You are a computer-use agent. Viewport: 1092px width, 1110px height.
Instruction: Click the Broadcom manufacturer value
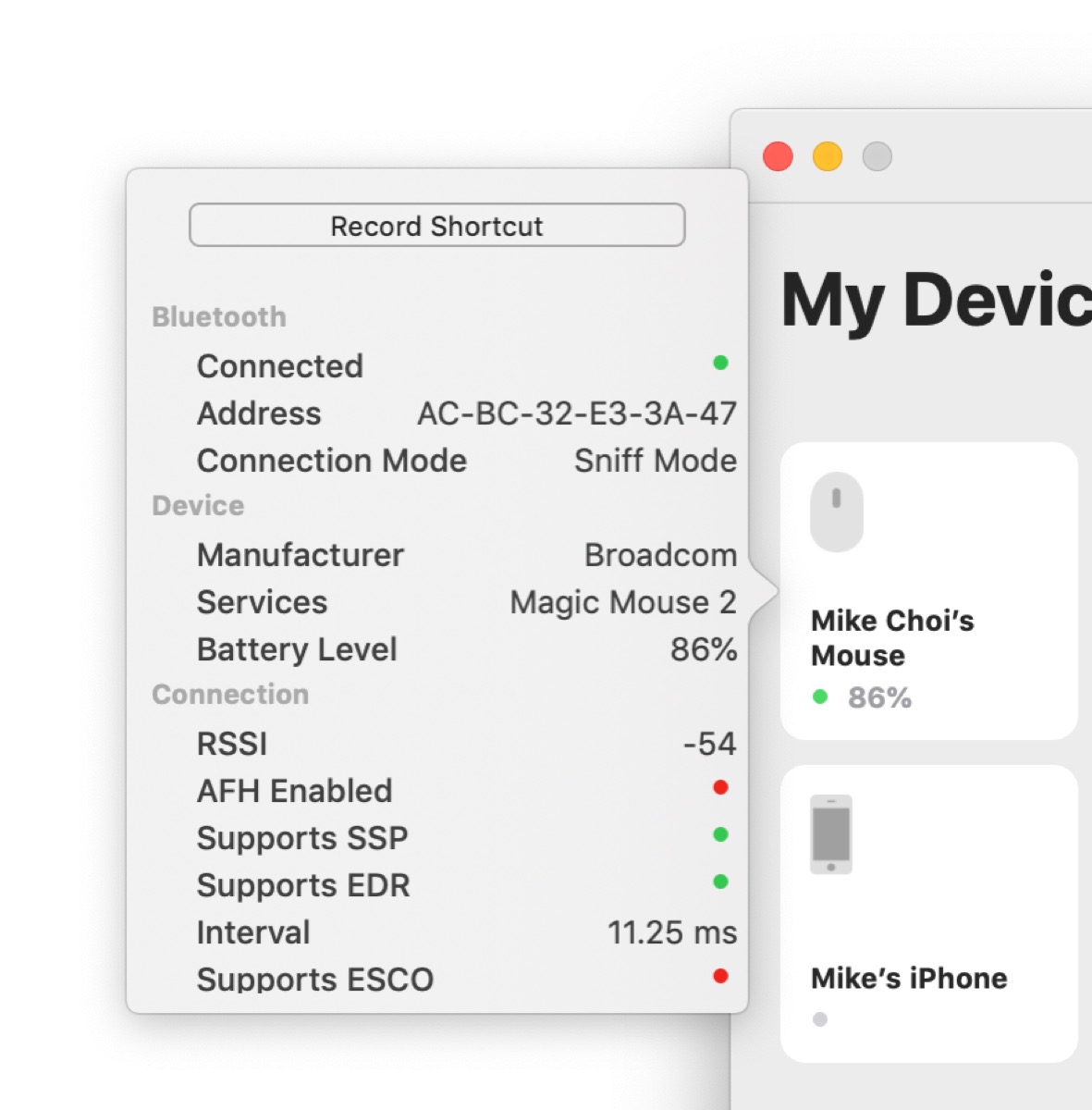(660, 555)
